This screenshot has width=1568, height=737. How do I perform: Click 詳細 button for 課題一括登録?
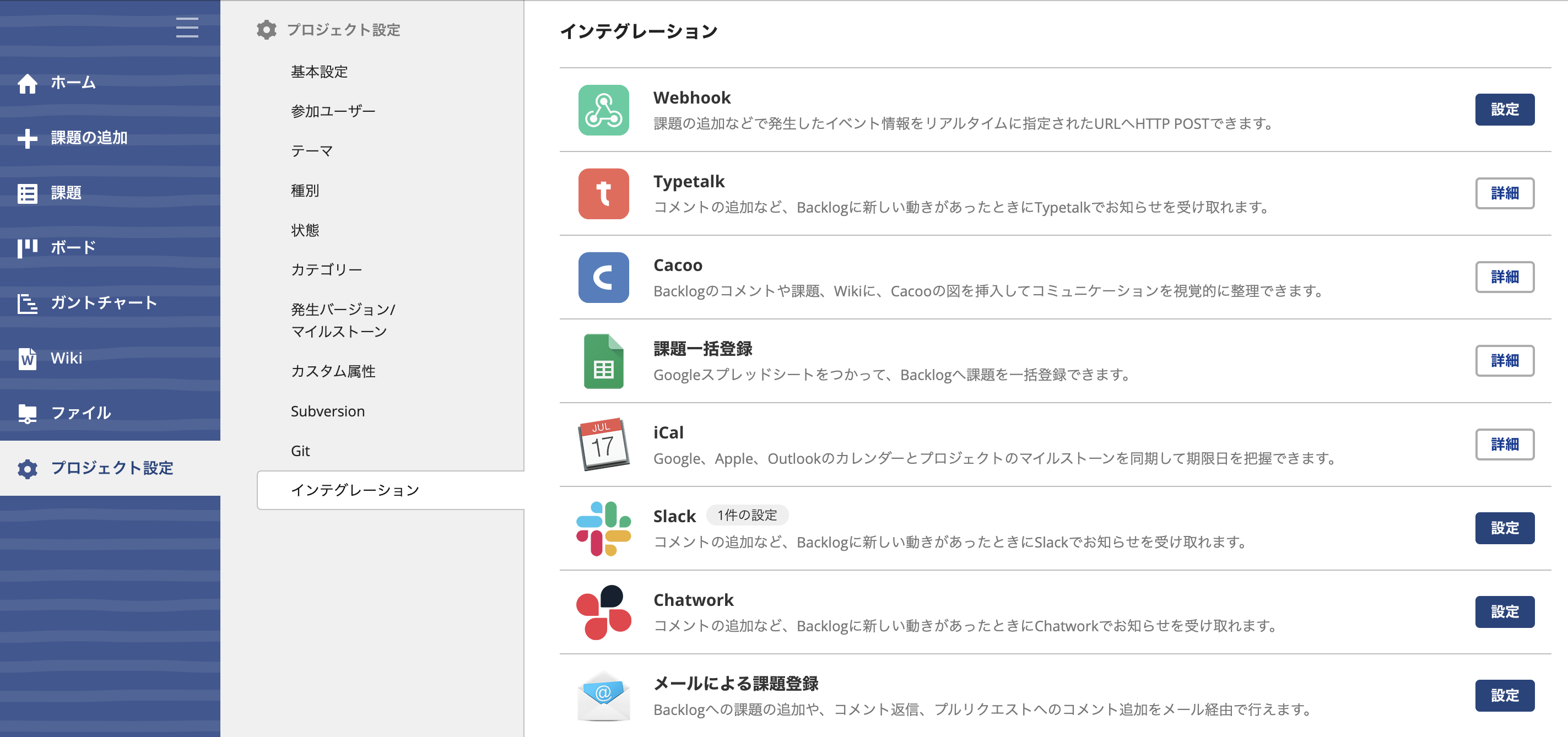coord(1505,361)
